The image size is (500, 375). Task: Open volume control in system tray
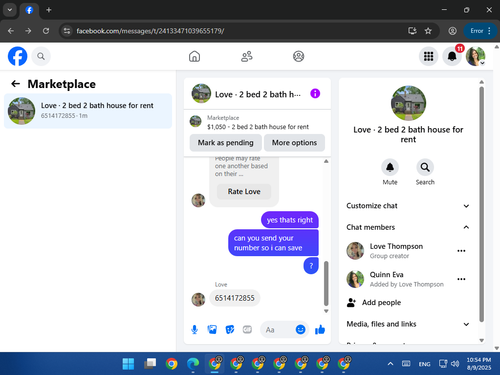[x=455, y=364]
